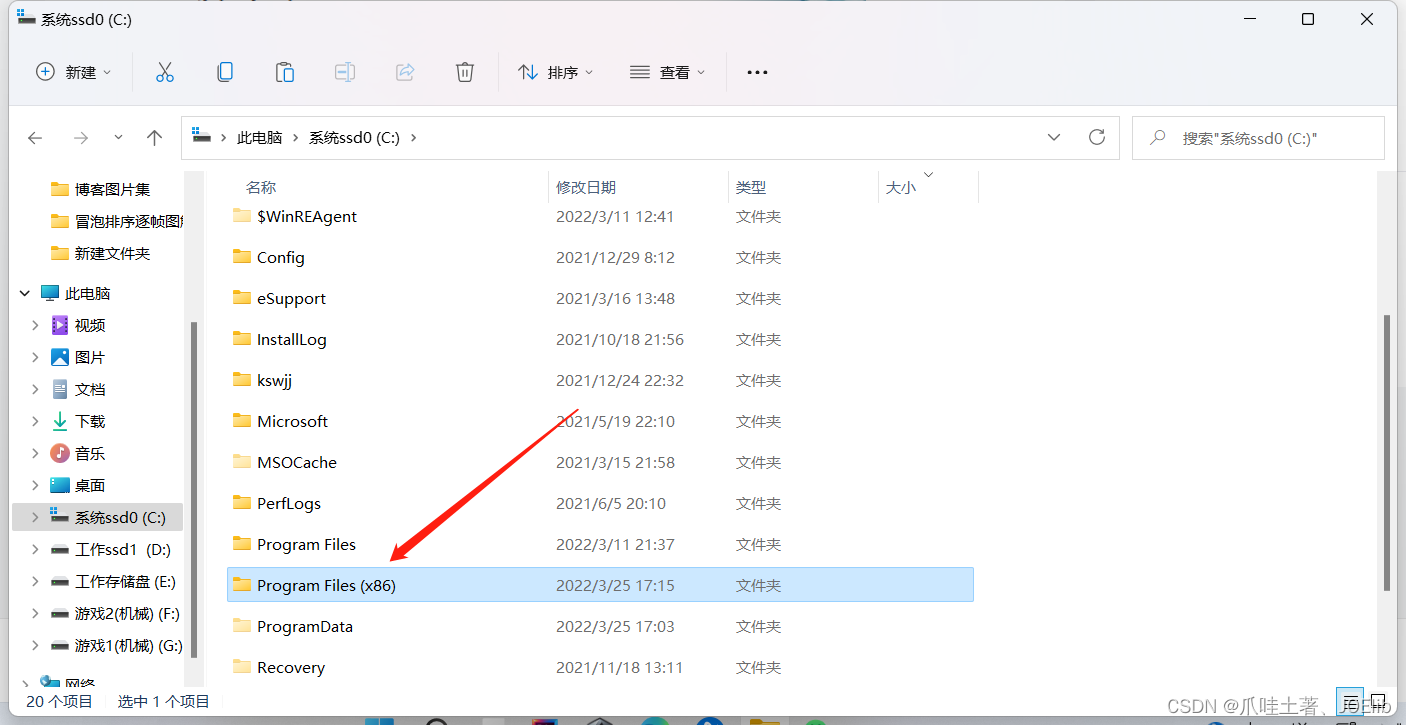Viewport: 1406px width, 725px height.
Task: Collapse the This PC (此电脑) tree node
Action: coord(25,293)
